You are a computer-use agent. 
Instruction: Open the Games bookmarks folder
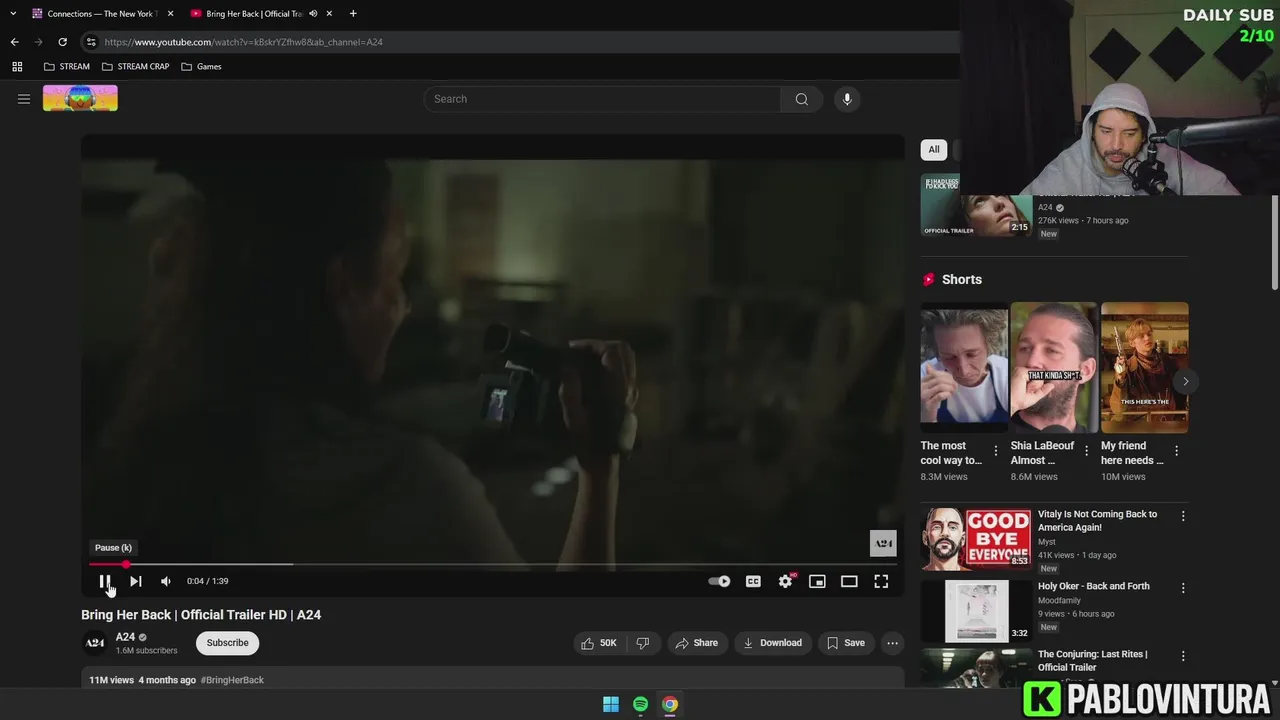pos(202,67)
